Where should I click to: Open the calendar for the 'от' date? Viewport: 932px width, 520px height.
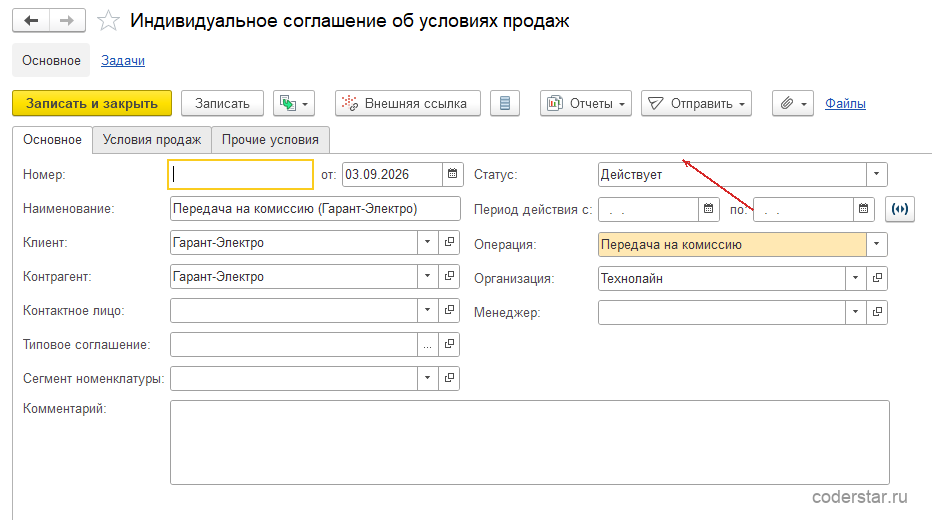click(452, 174)
